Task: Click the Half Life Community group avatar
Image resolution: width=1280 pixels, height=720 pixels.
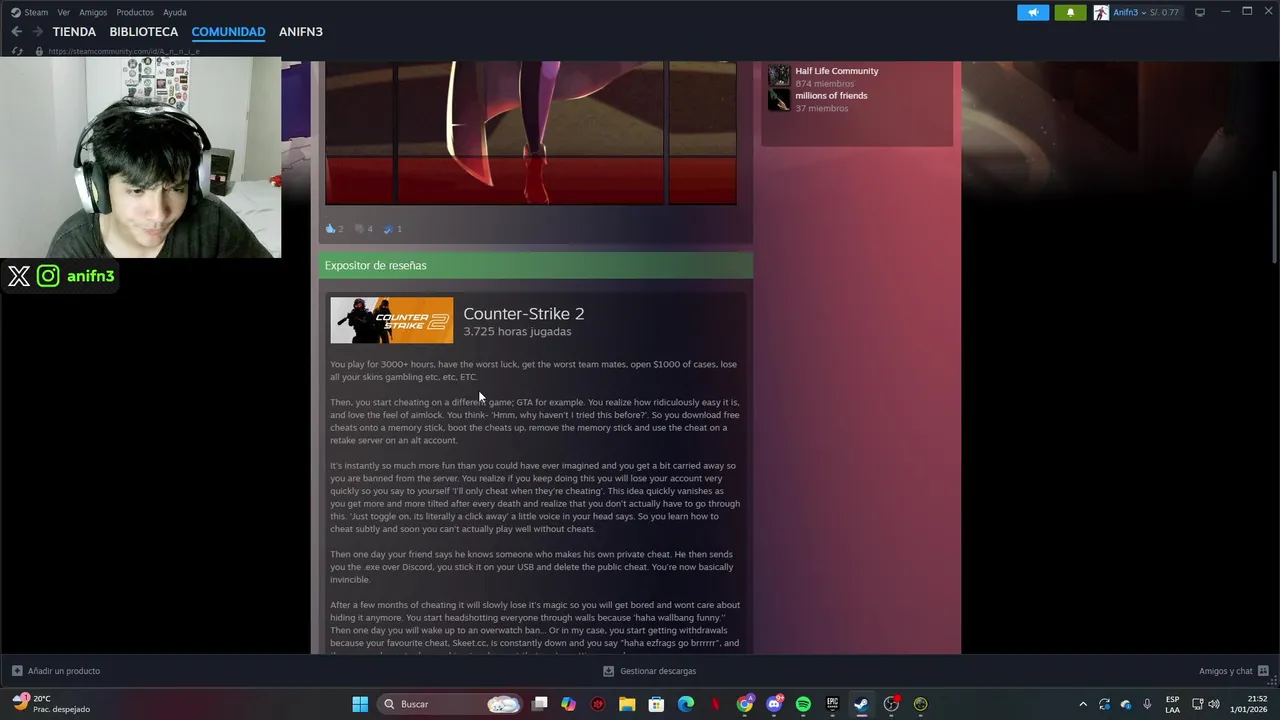Action: [x=779, y=76]
